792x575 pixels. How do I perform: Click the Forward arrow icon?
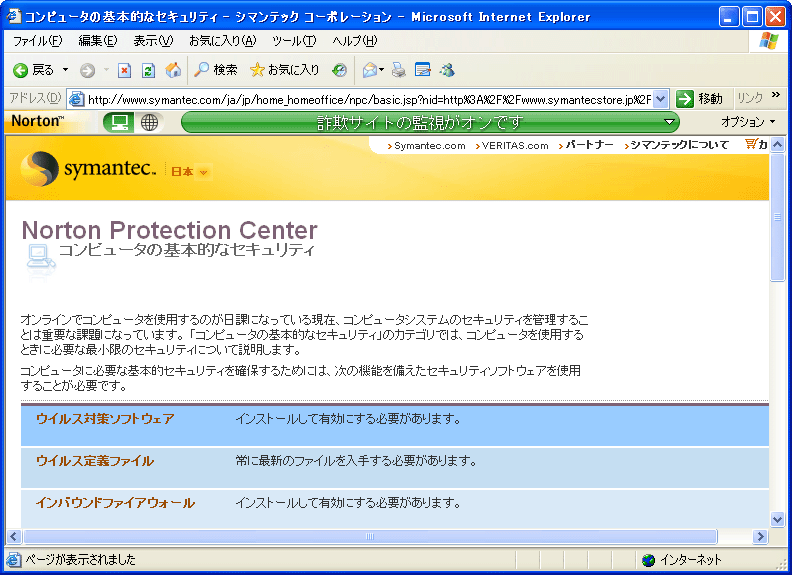(87, 70)
